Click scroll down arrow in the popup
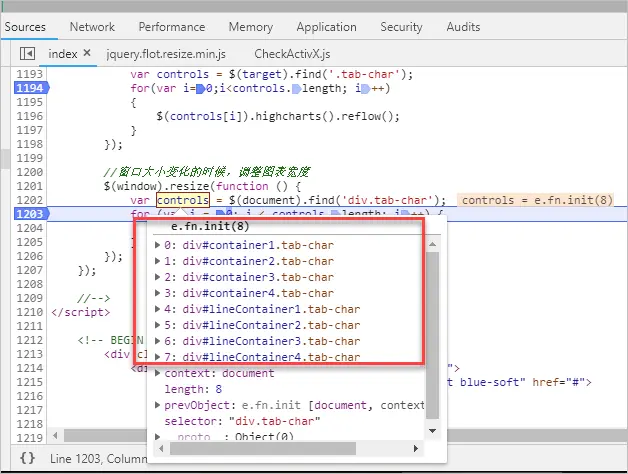The image size is (628, 474). 433,431
